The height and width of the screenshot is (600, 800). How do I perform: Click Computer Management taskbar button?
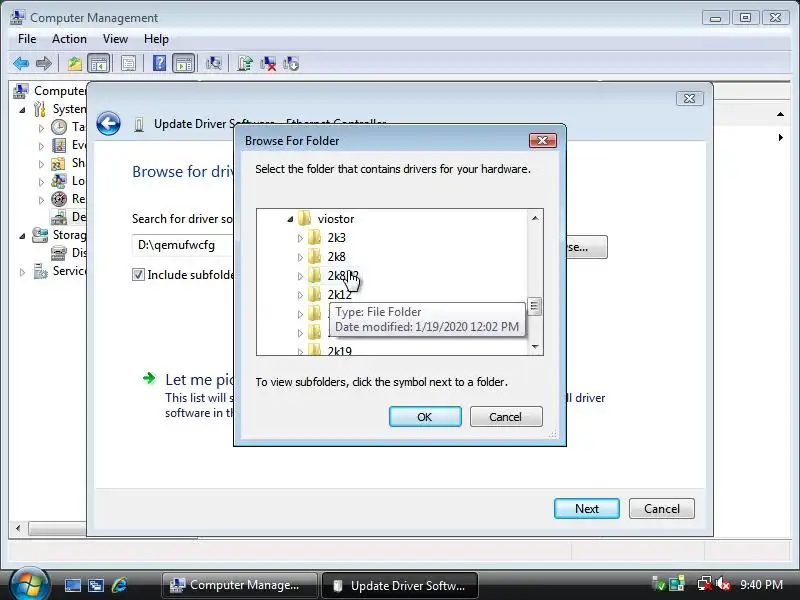point(240,585)
